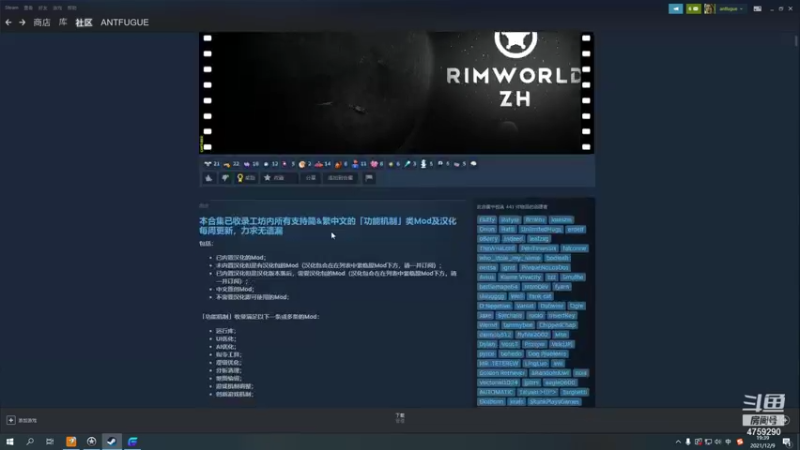The image size is (800, 450).
Task: Go forward with the right arrow
Action: [22, 22]
